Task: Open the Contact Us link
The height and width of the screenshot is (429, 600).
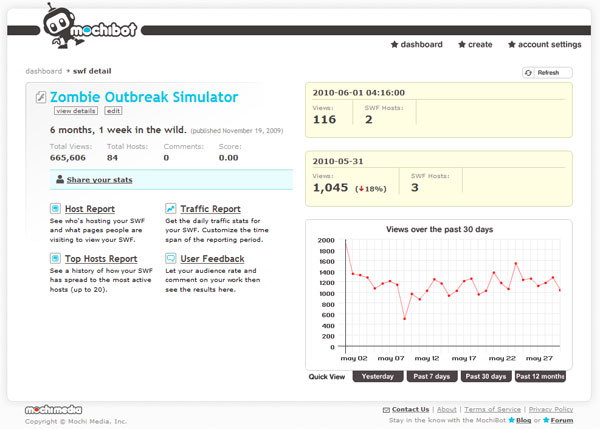Action: (x=410, y=409)
